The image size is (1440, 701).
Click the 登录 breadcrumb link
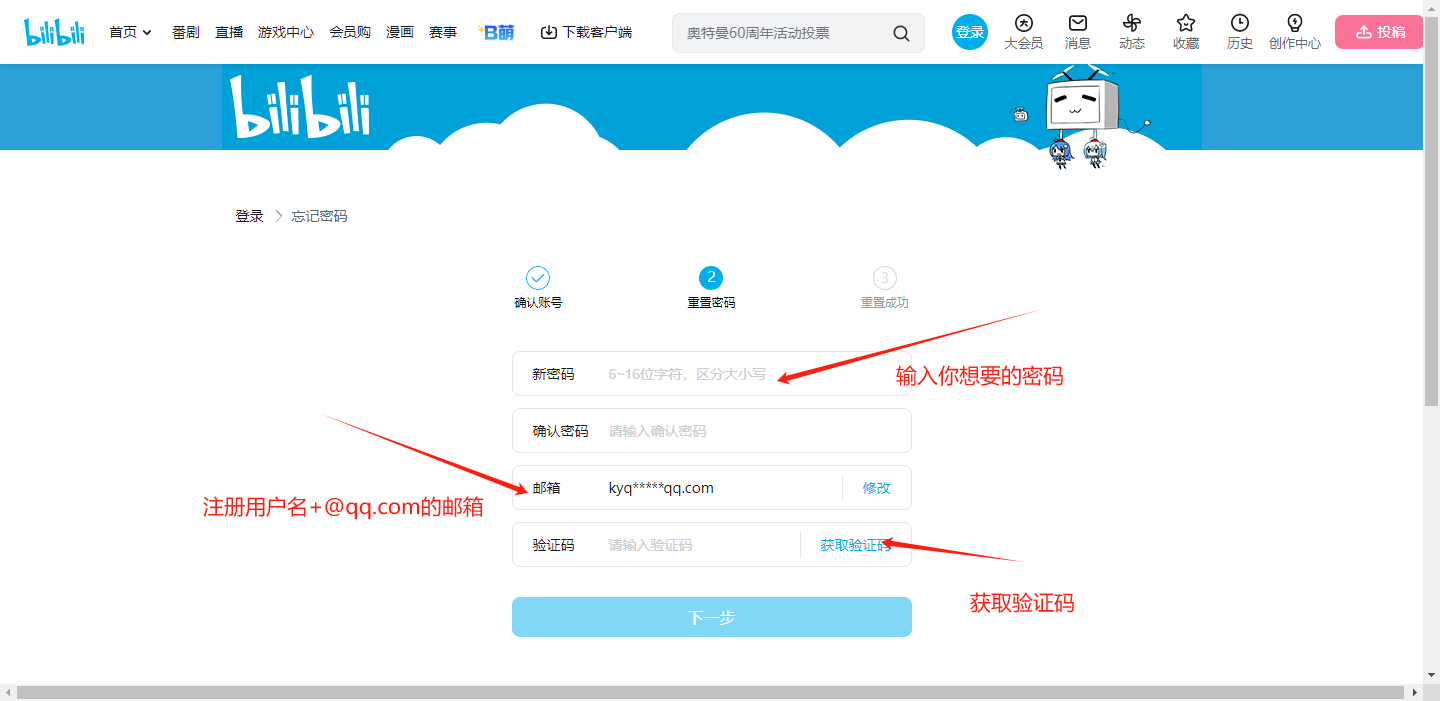pyautogui.click(x=249, y=216)
